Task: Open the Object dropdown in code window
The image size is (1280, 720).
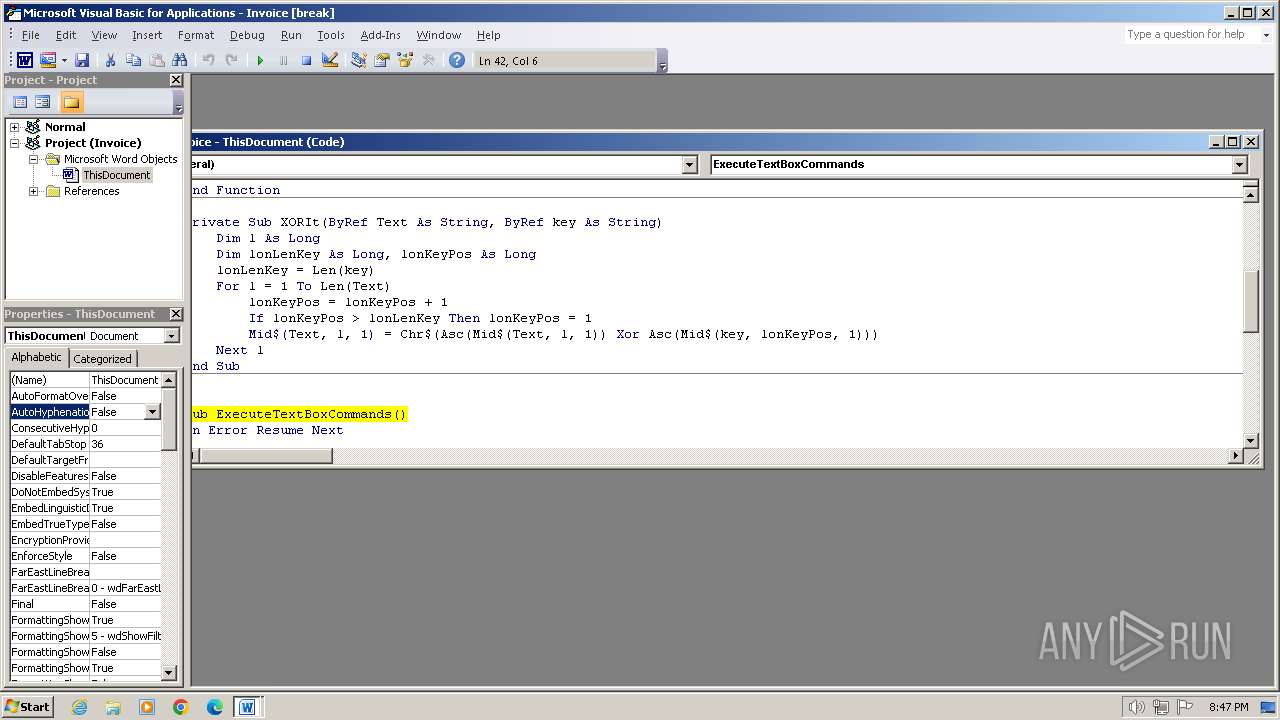Action: tap(689, 164)
